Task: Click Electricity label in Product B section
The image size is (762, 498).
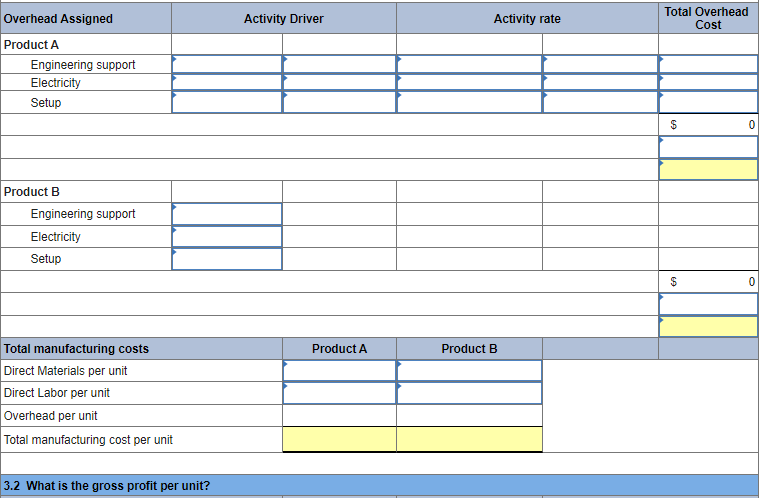Action: pos(55,237)
